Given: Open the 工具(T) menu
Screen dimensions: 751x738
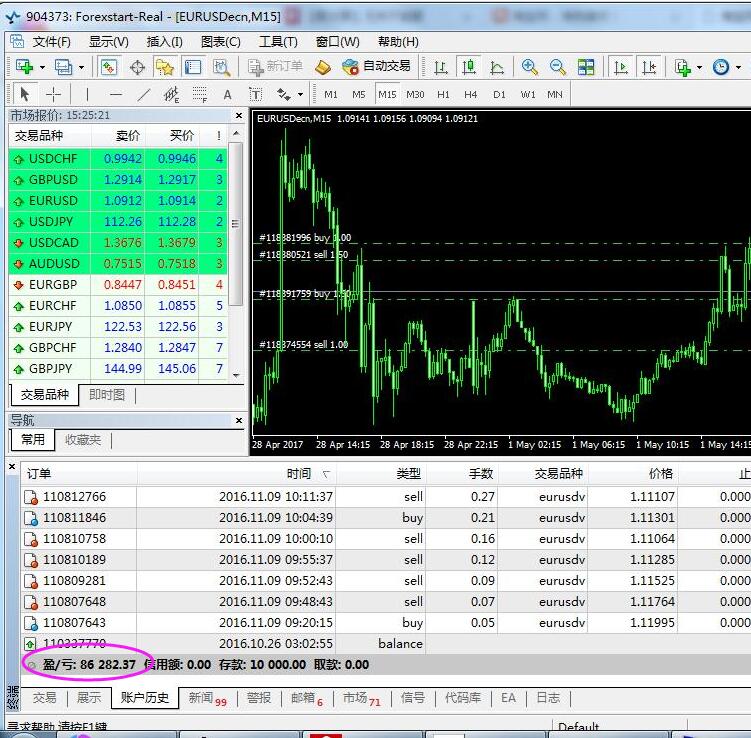Looking at the screenshot, I should coord(278,42).
